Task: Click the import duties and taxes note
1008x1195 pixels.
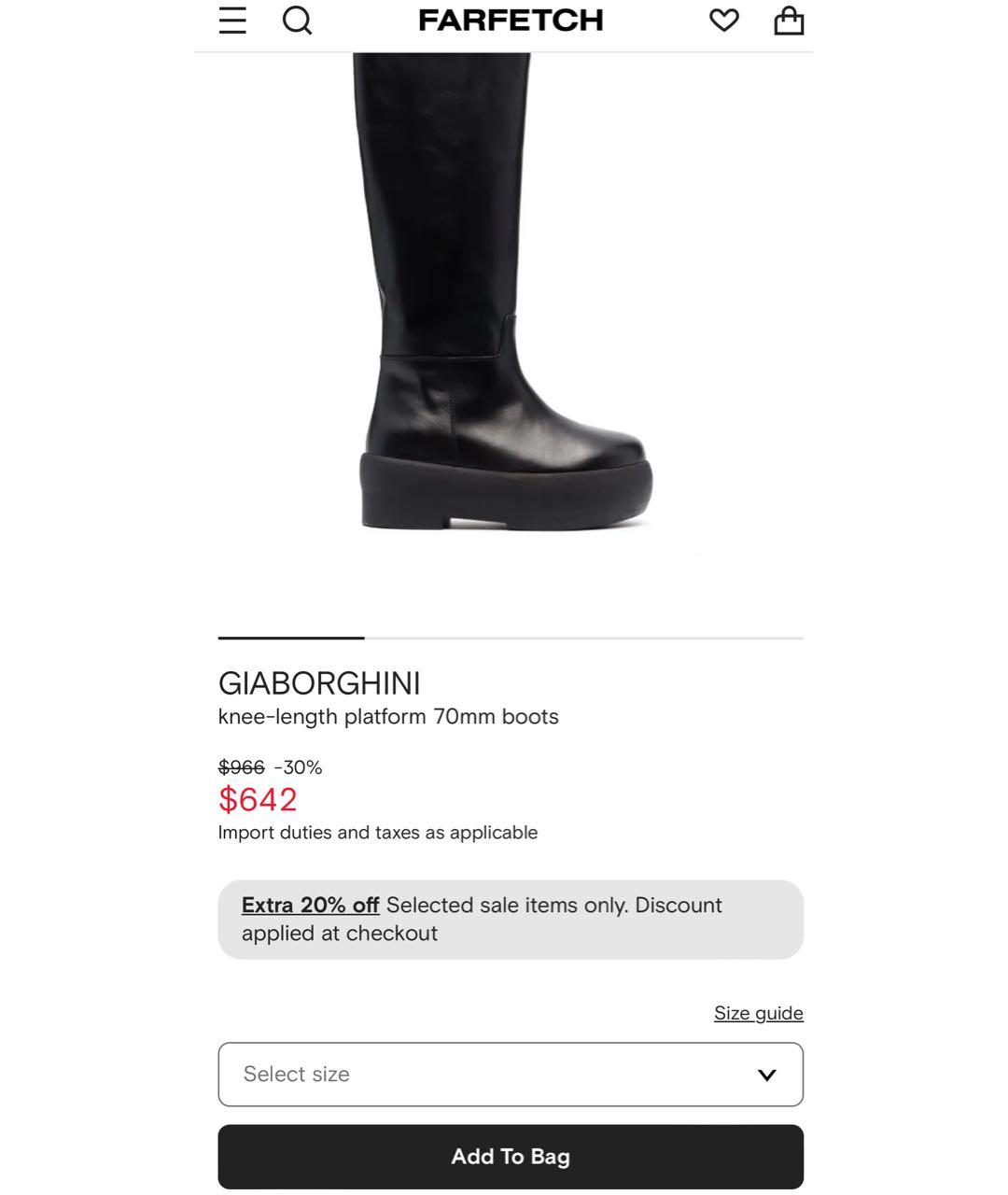Action: point(378,833)
